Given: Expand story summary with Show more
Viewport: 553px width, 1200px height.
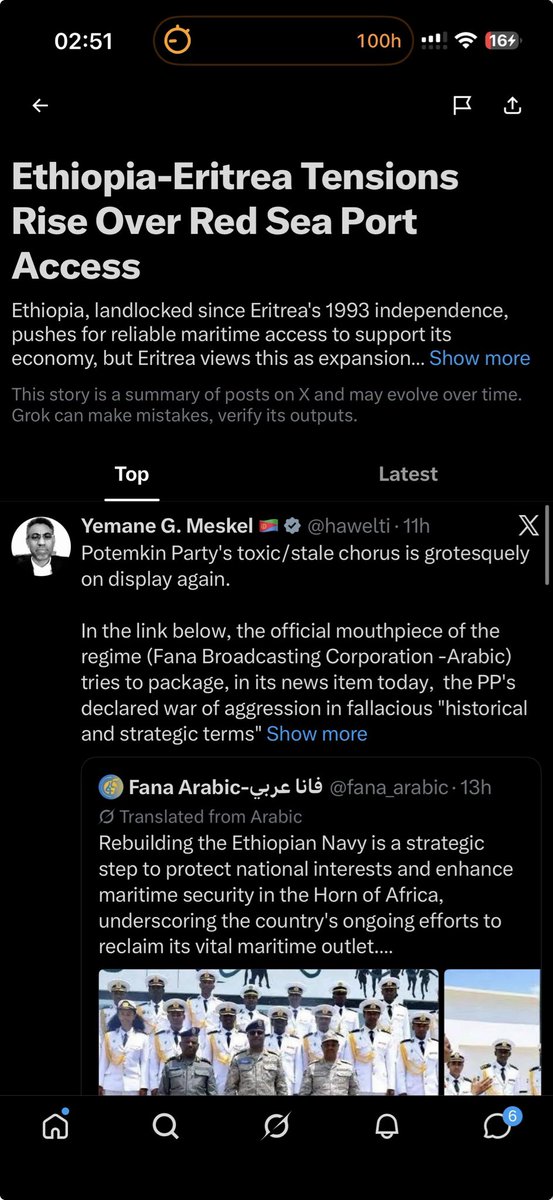Looking at the screenshot, I should [480, 358].
